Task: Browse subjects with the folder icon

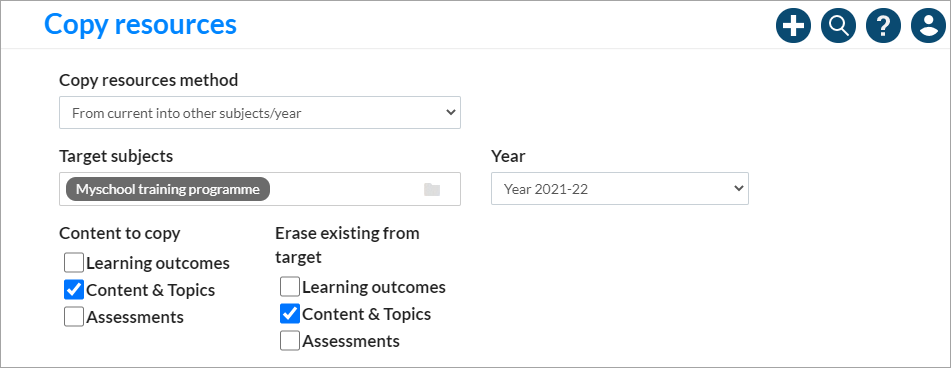Action: coord(432,189)
